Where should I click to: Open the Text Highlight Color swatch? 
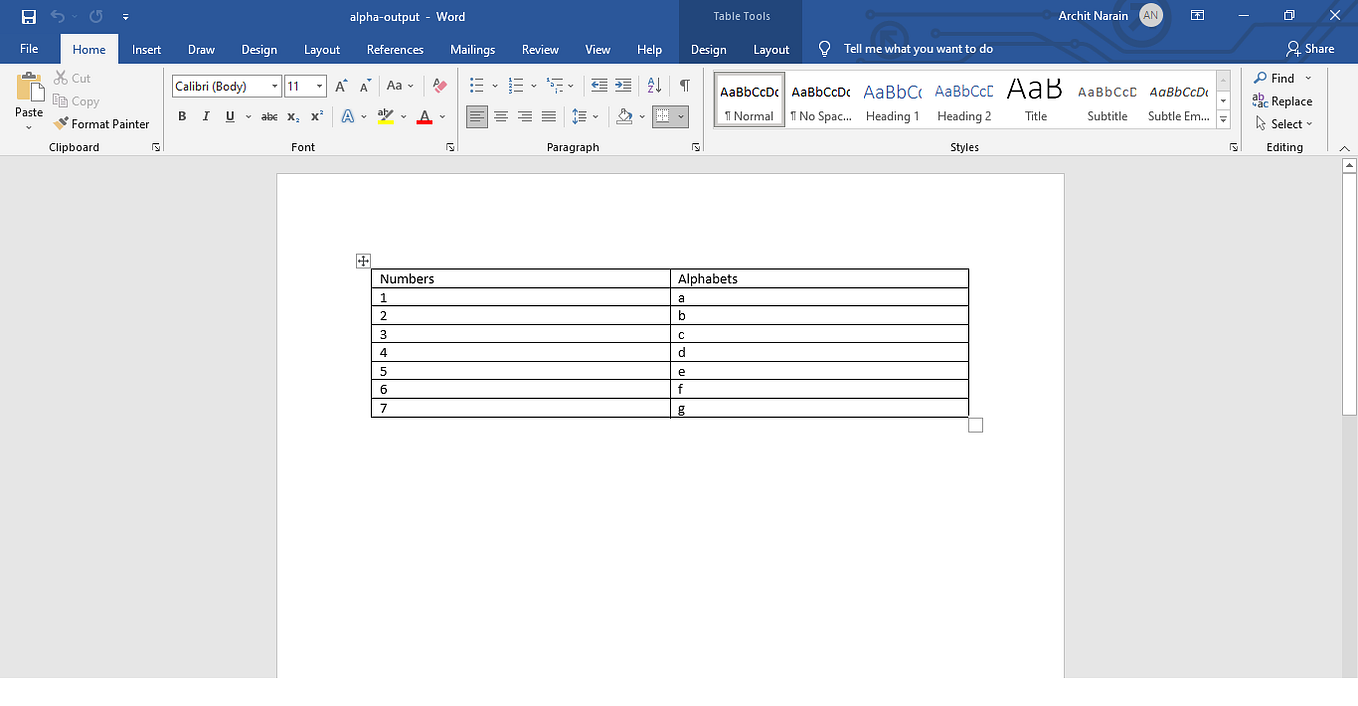point(388,116)
